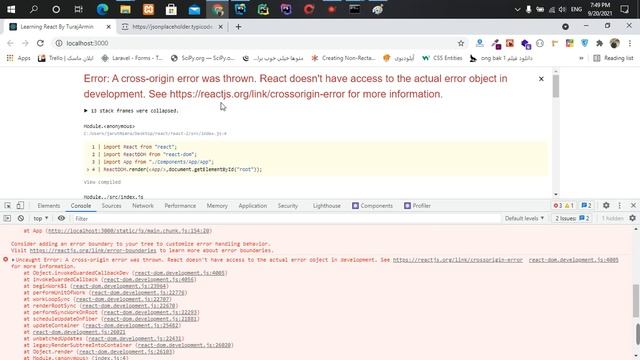Open React Profiler tab
640x360 pixels.
click(417, 206)
